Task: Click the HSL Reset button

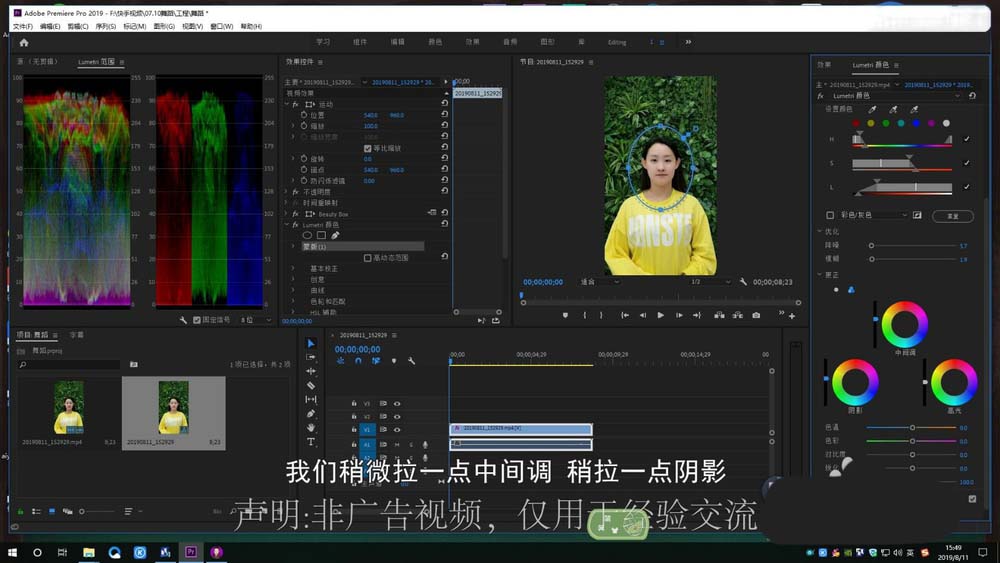Action: [953, 216]
